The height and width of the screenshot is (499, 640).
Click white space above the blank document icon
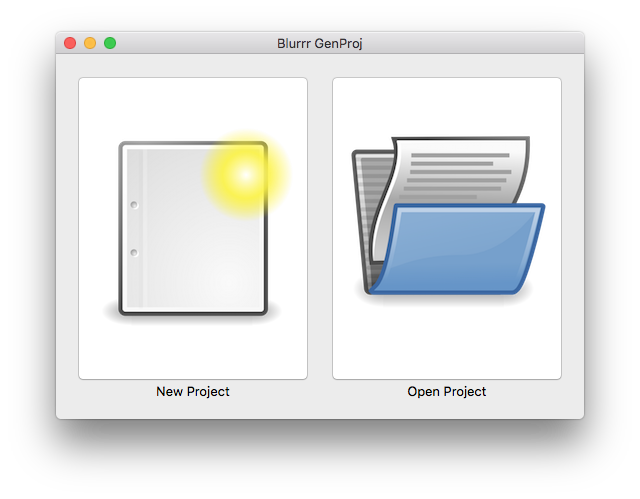coord(192,105)
